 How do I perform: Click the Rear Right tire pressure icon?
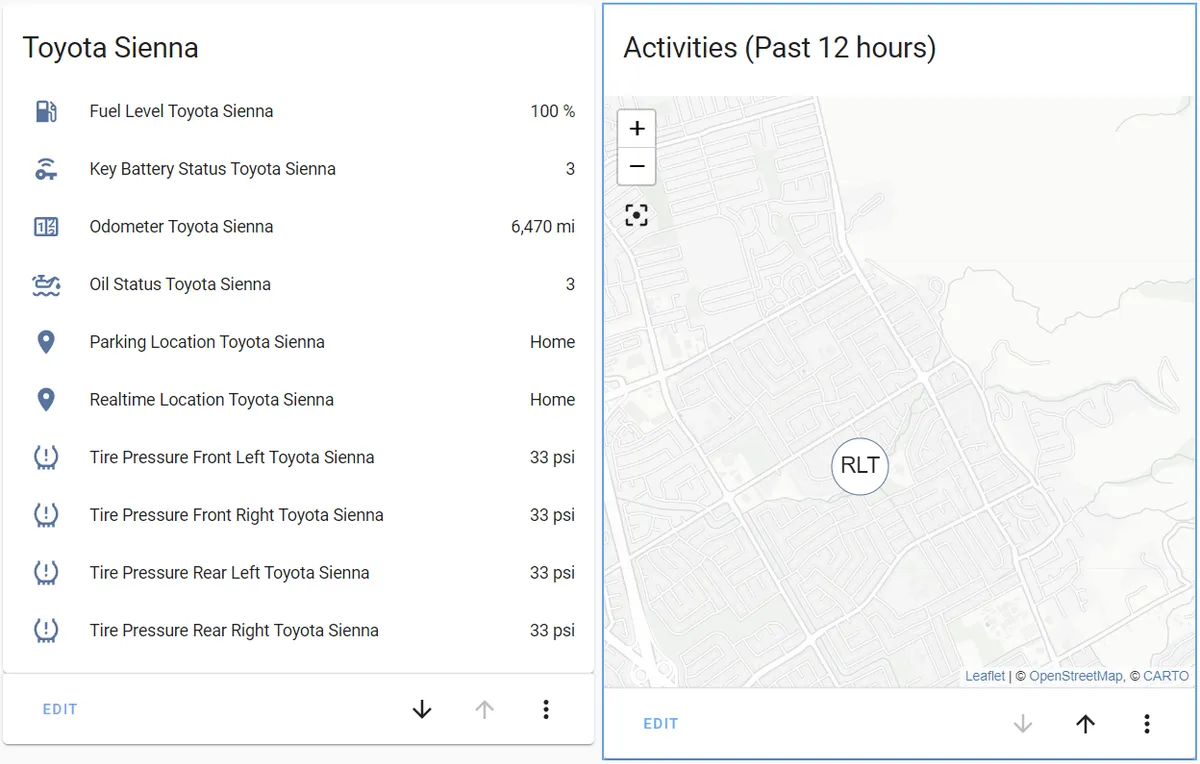(x=46, y=631)
